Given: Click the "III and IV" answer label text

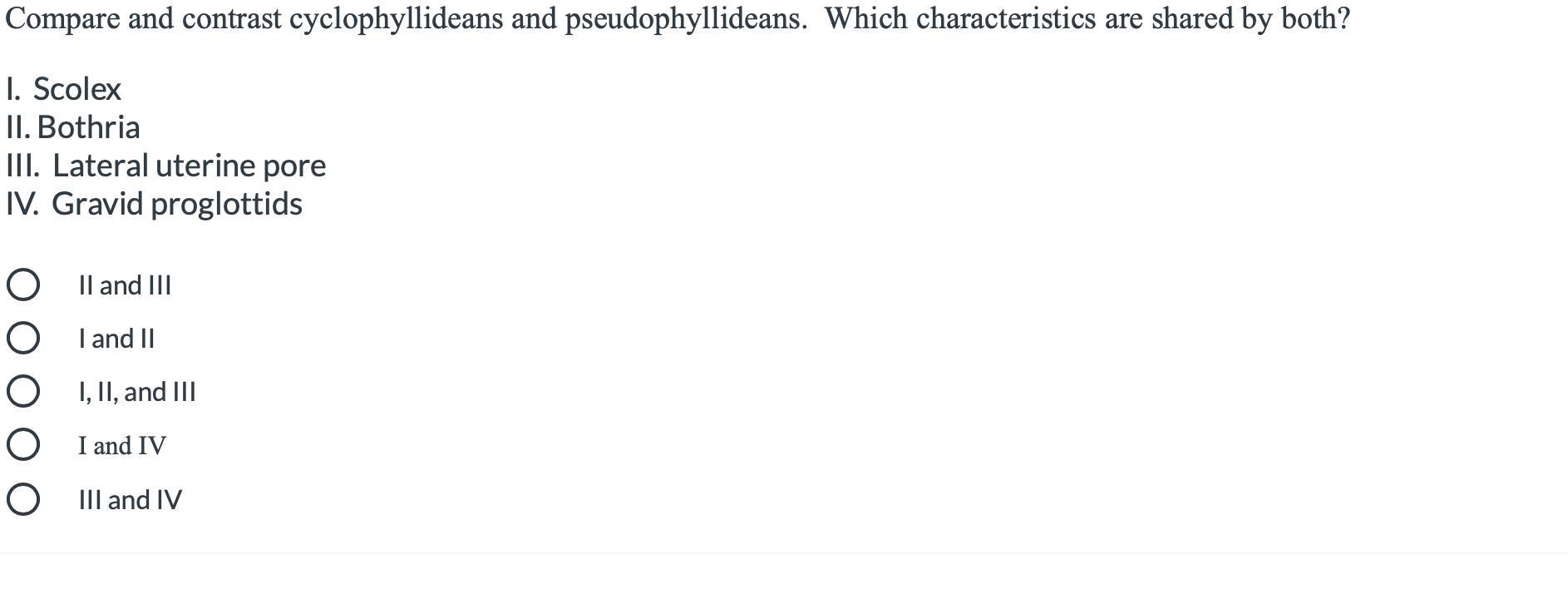Looking at the screenshot, I should 130,500.
